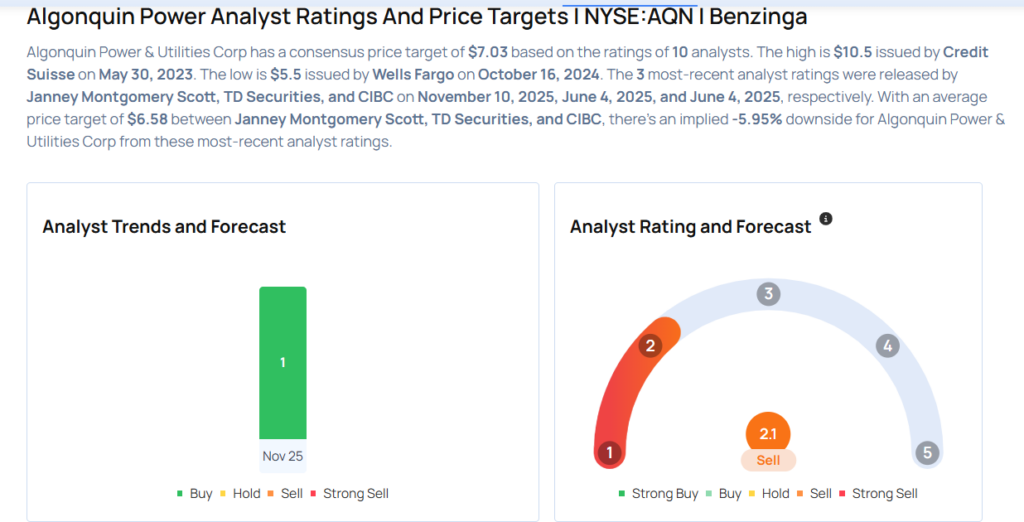Toggle the Hold legend in Analyst Trends chart
The image size is (1024, 522).
coord(240,493)
